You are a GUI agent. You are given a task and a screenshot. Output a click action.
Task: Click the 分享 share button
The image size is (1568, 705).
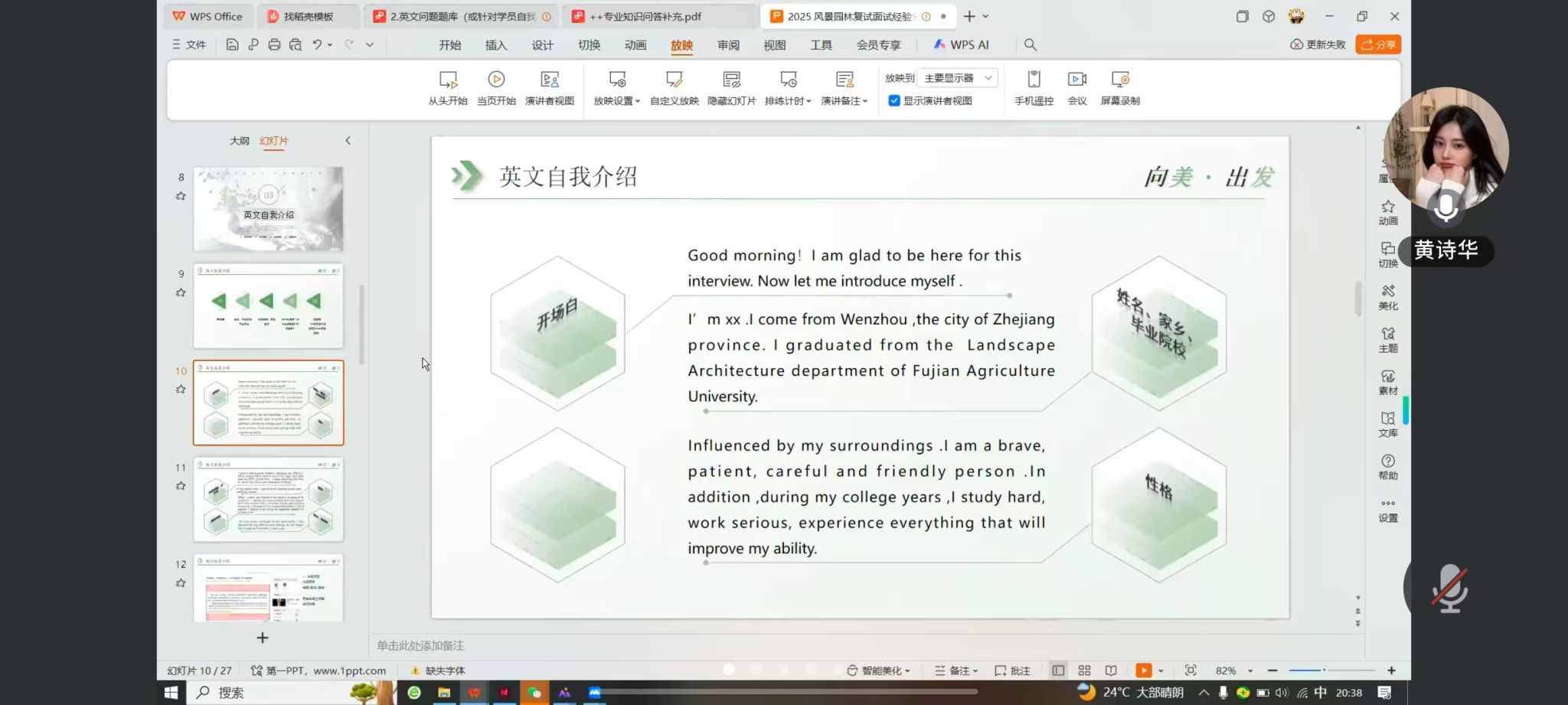pyautogui.click(x=1377, y=44)
